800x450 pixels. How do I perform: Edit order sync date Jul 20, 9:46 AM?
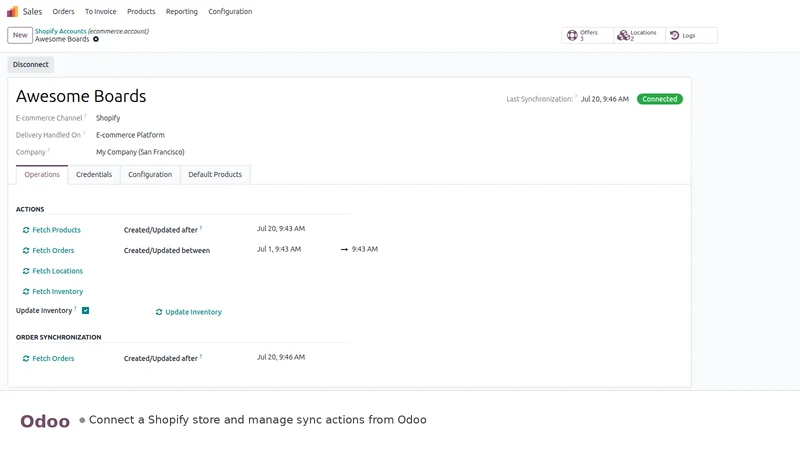[281, 357]
